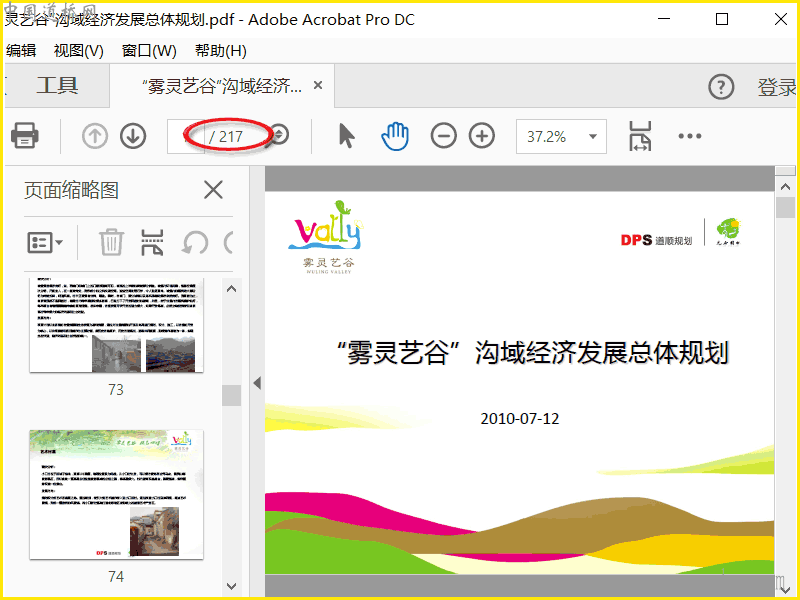Zoom out with the minus button

coord(443,136)
